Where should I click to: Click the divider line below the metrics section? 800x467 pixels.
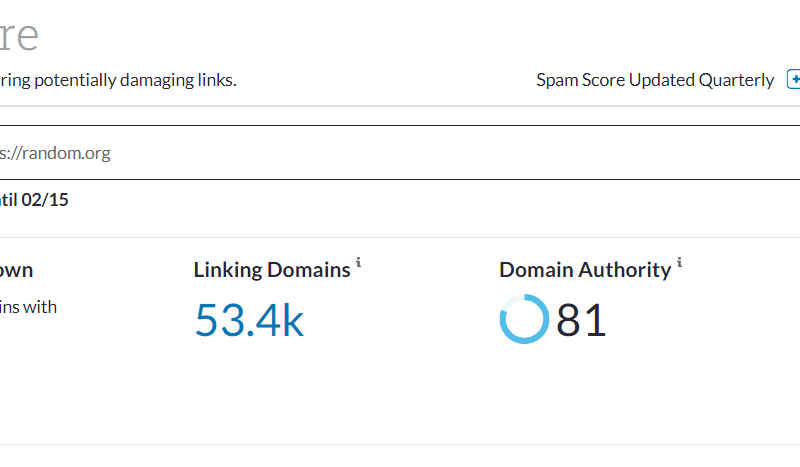point(400,444)
